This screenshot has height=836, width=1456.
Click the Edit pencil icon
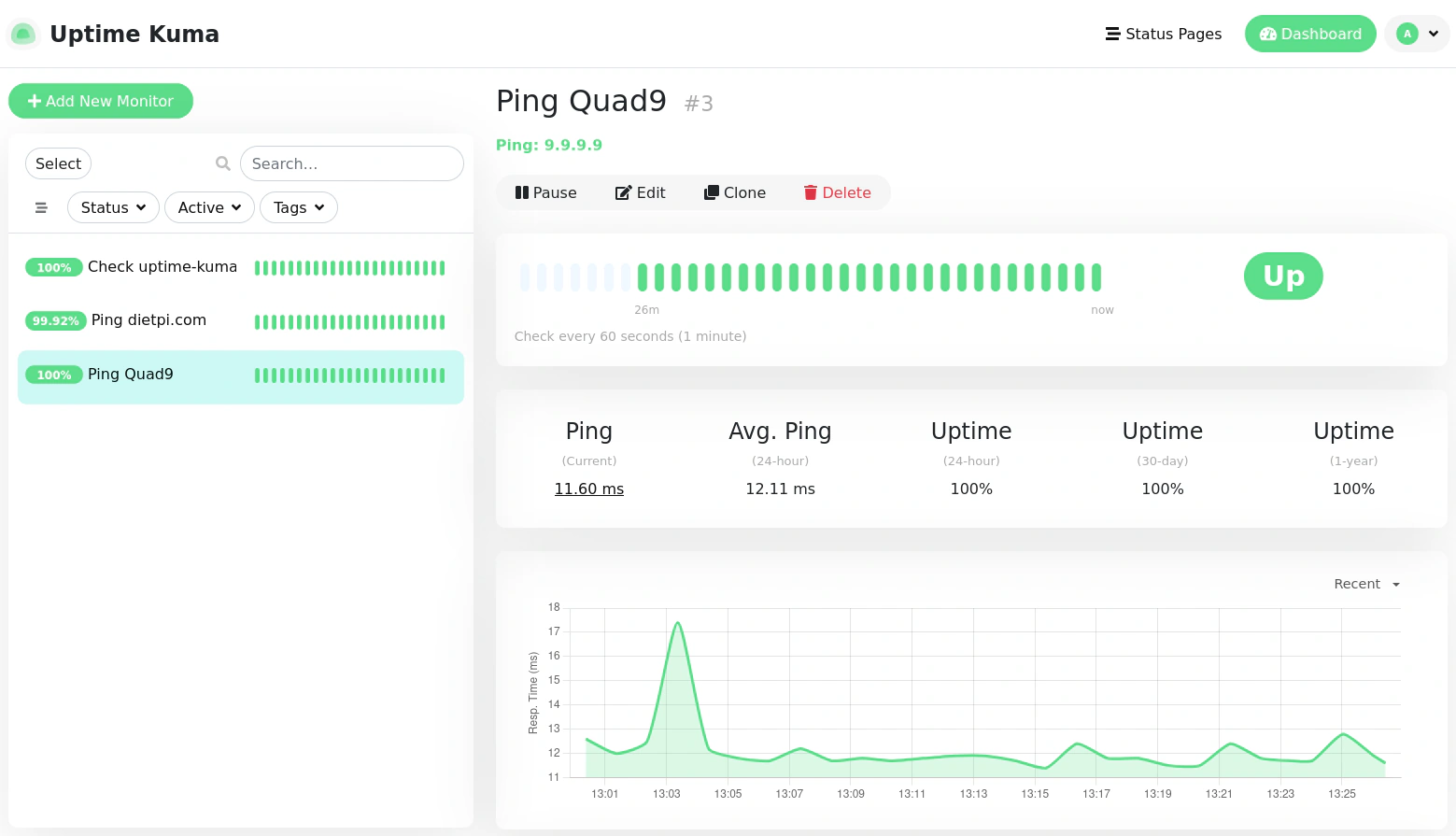[x=624, y=192]
